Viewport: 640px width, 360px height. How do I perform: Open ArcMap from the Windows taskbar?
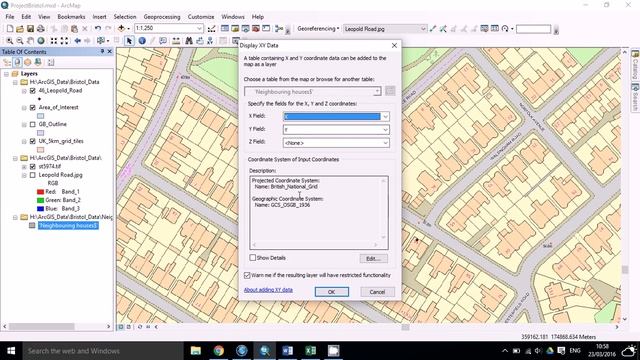click(x=264, y=351)
